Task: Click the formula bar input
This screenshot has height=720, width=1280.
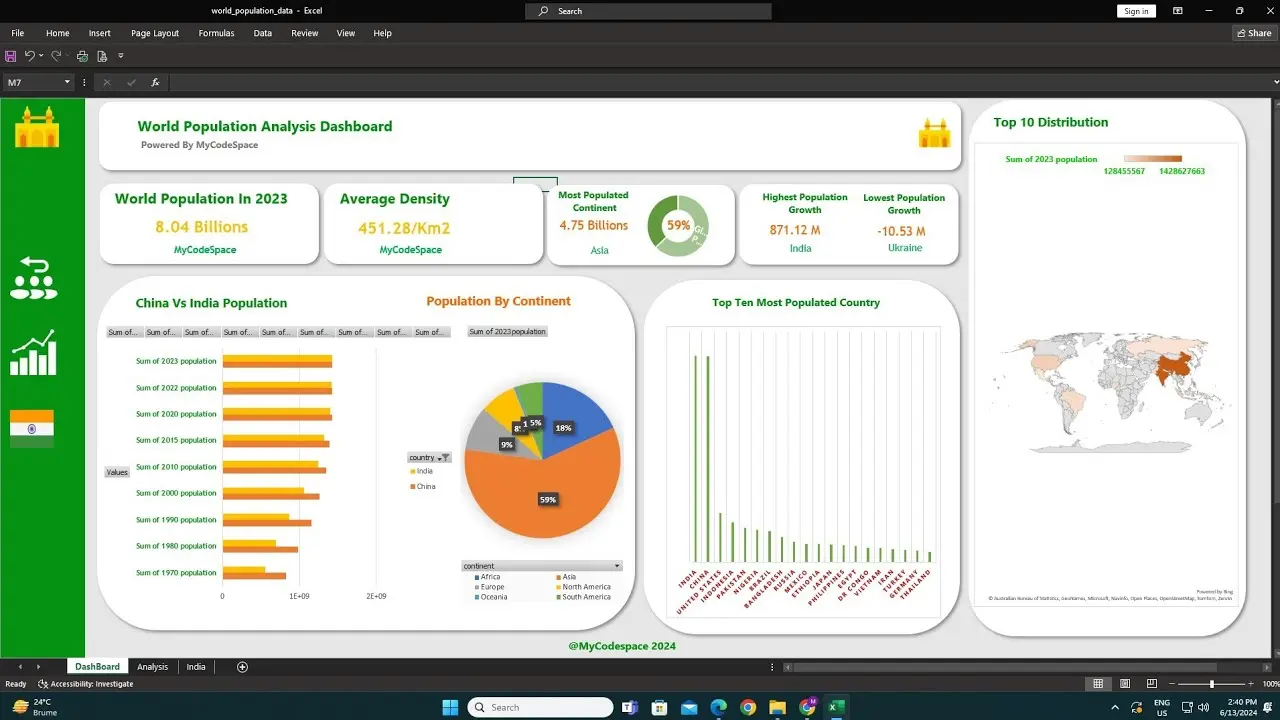Action: tap(723, 82)
